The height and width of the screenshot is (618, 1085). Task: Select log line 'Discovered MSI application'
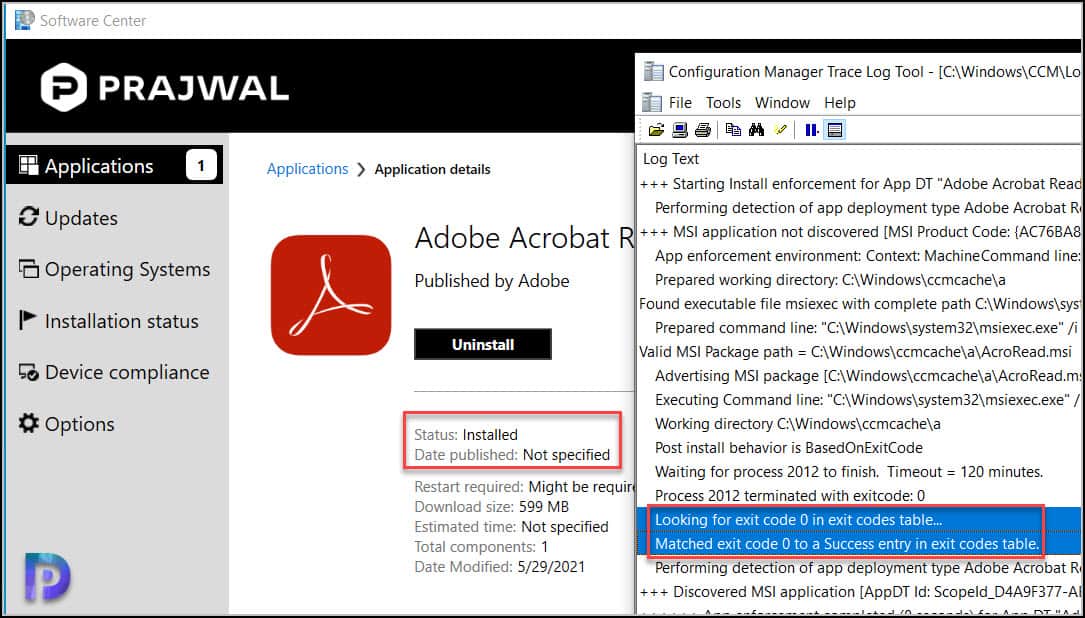coord(859,592)
